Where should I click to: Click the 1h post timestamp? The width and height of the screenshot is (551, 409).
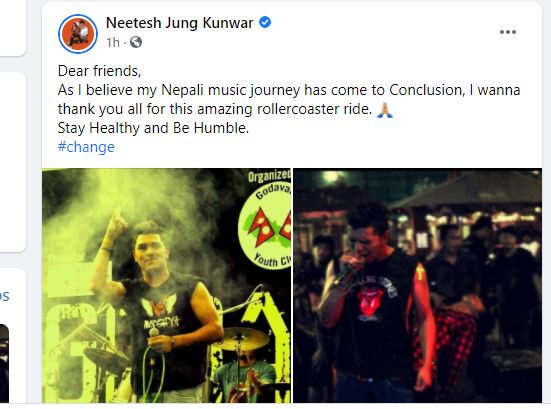pyautogui.click(x=112, y=43)
